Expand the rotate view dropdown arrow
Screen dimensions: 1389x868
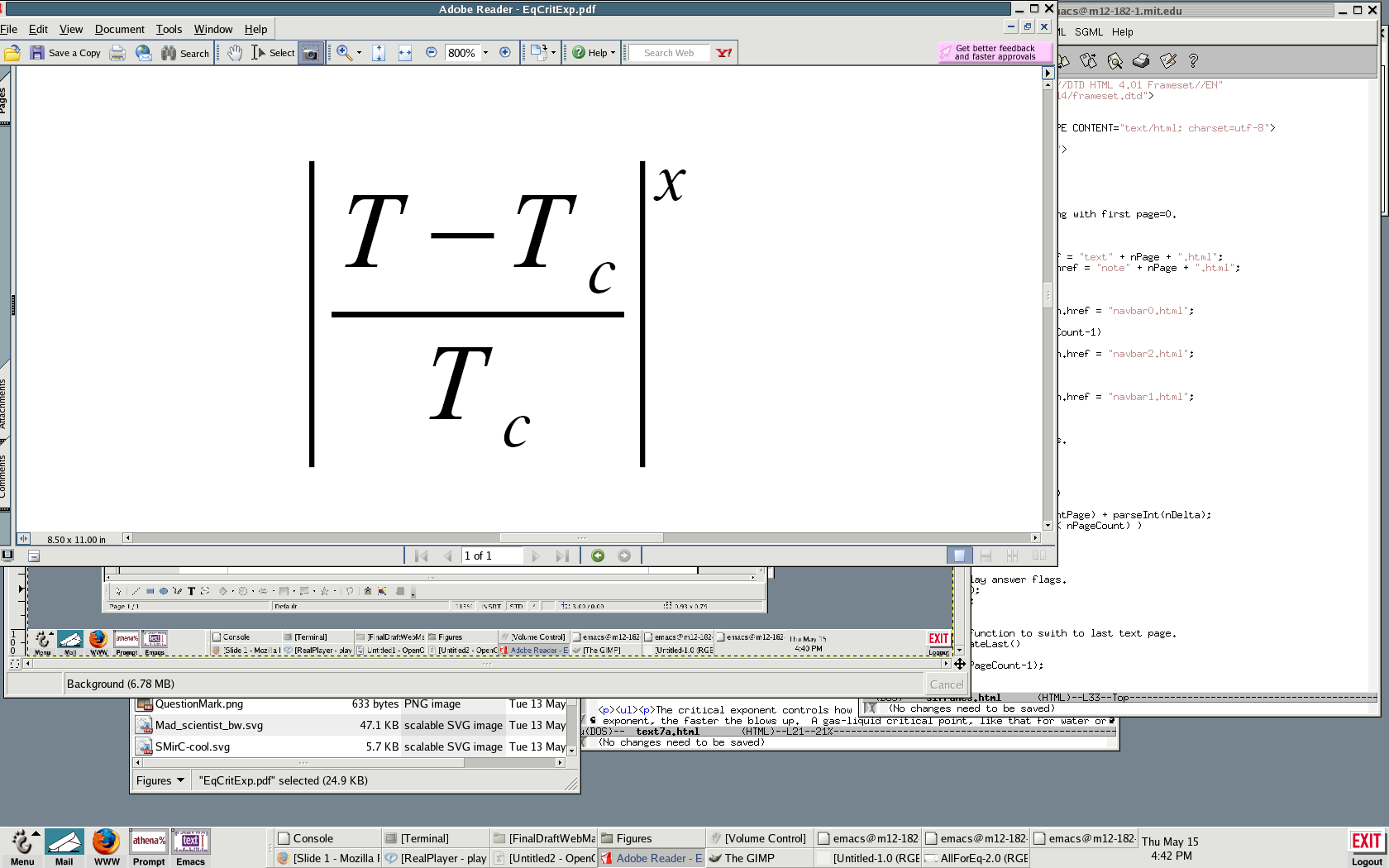pos(553,53)
